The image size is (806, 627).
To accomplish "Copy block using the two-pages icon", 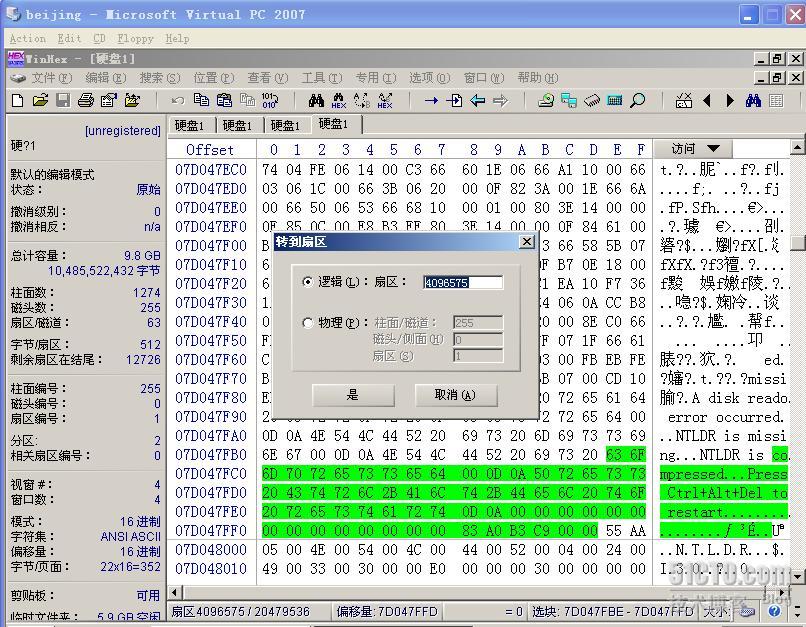I will [201, 100].
